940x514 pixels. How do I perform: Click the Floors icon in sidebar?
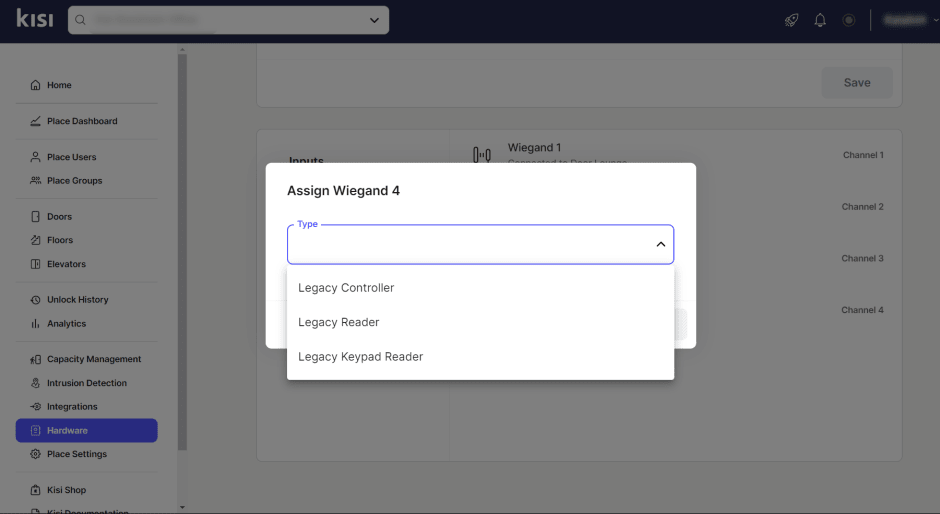click(35, 240)
